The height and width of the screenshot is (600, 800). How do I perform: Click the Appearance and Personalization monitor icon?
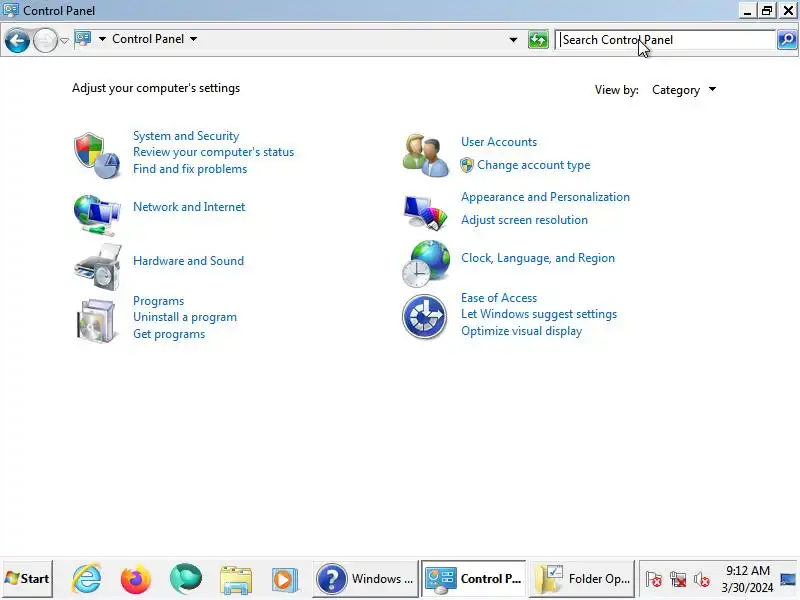pos(425,212)
